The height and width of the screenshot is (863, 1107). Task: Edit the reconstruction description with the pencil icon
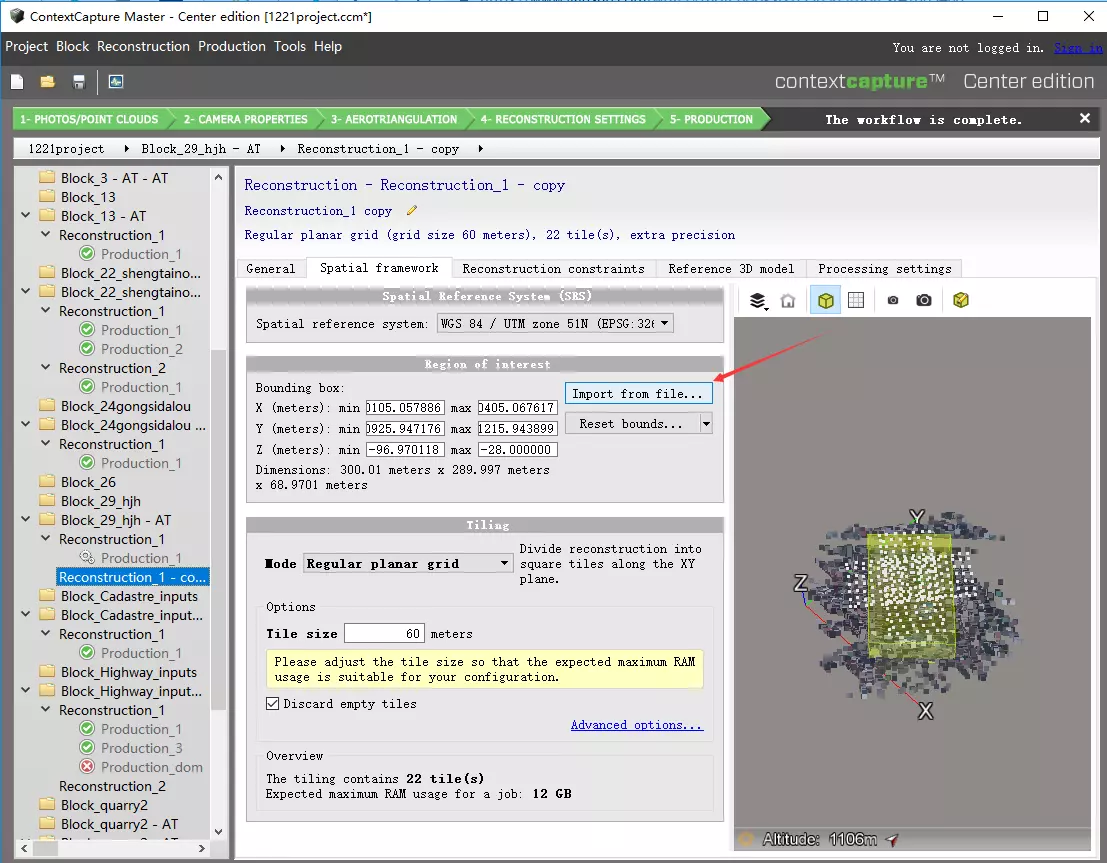point(412,210)
